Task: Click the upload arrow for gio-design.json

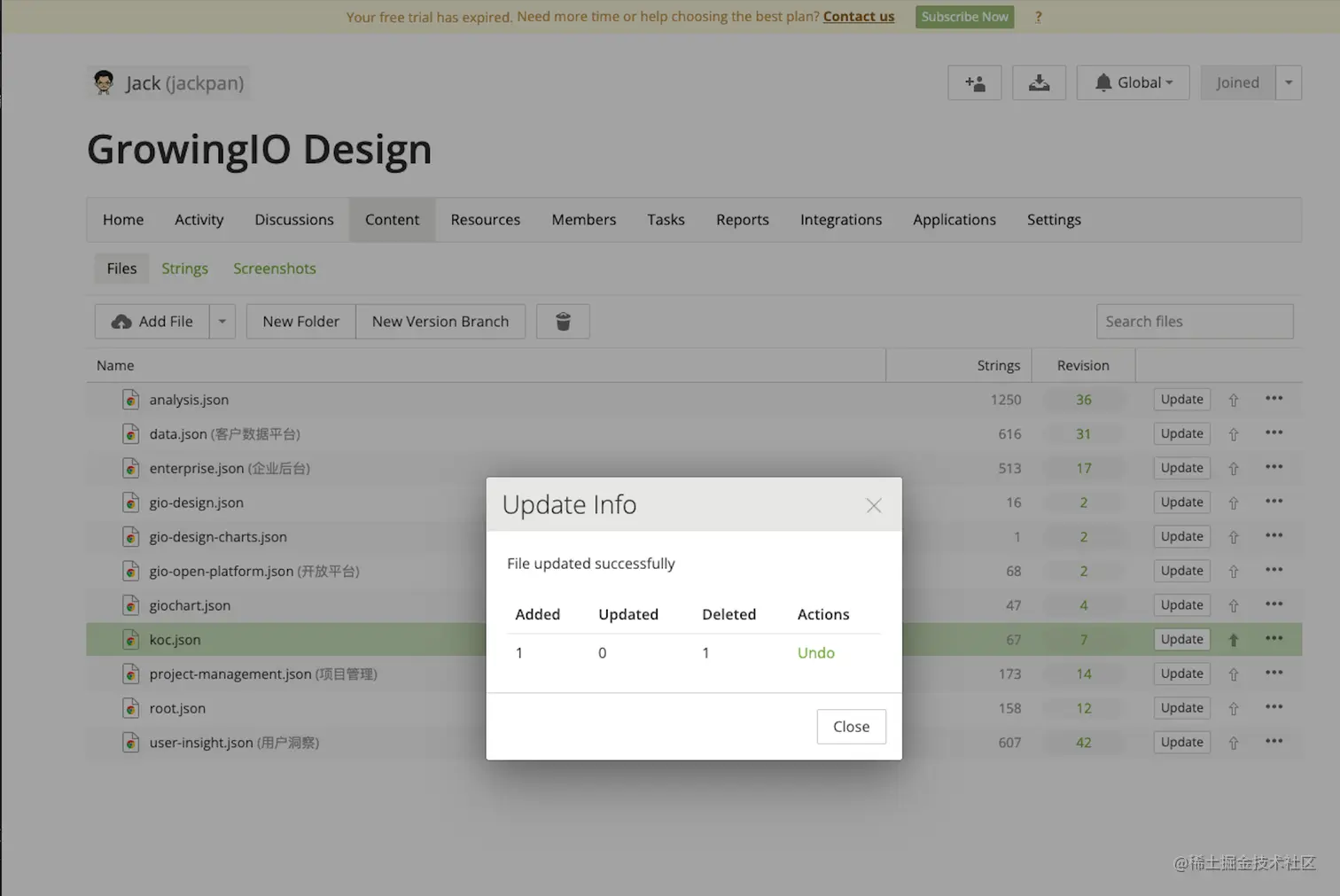Action: [x=1233, y=503]
